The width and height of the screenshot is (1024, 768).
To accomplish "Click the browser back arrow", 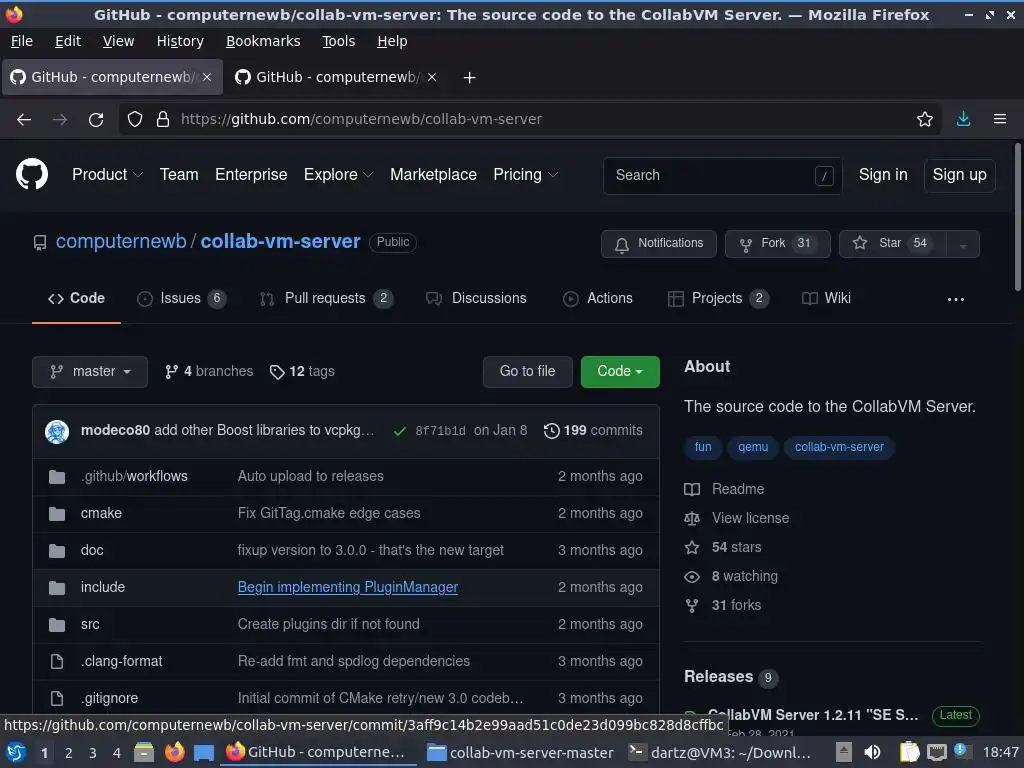I will pos(24,120).
